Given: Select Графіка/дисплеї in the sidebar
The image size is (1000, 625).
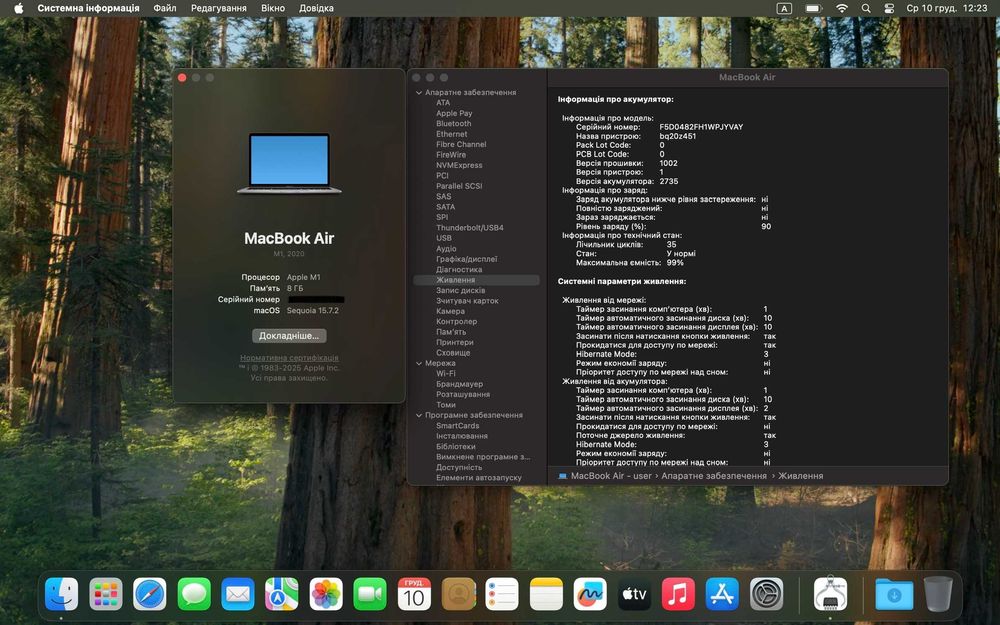Looking at the screenshot, I should 466,259.
